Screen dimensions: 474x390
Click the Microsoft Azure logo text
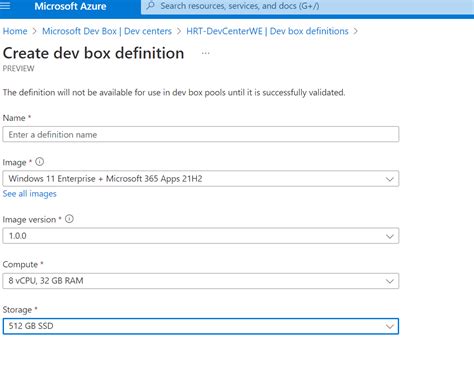[70, 6]
